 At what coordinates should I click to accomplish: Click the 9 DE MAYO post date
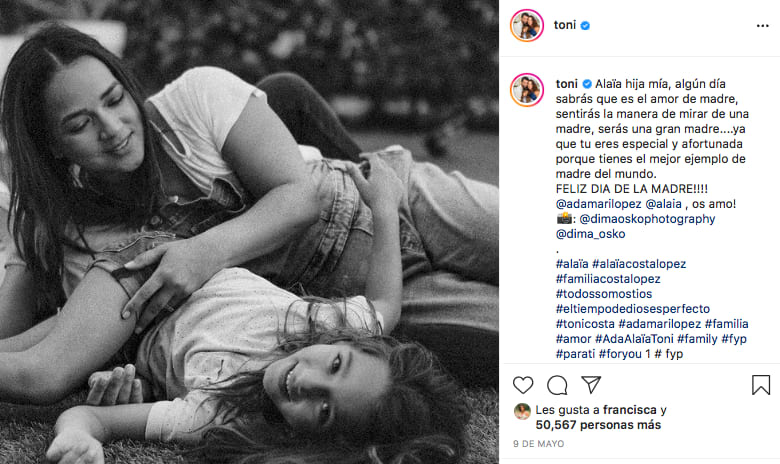click(540, 446)
